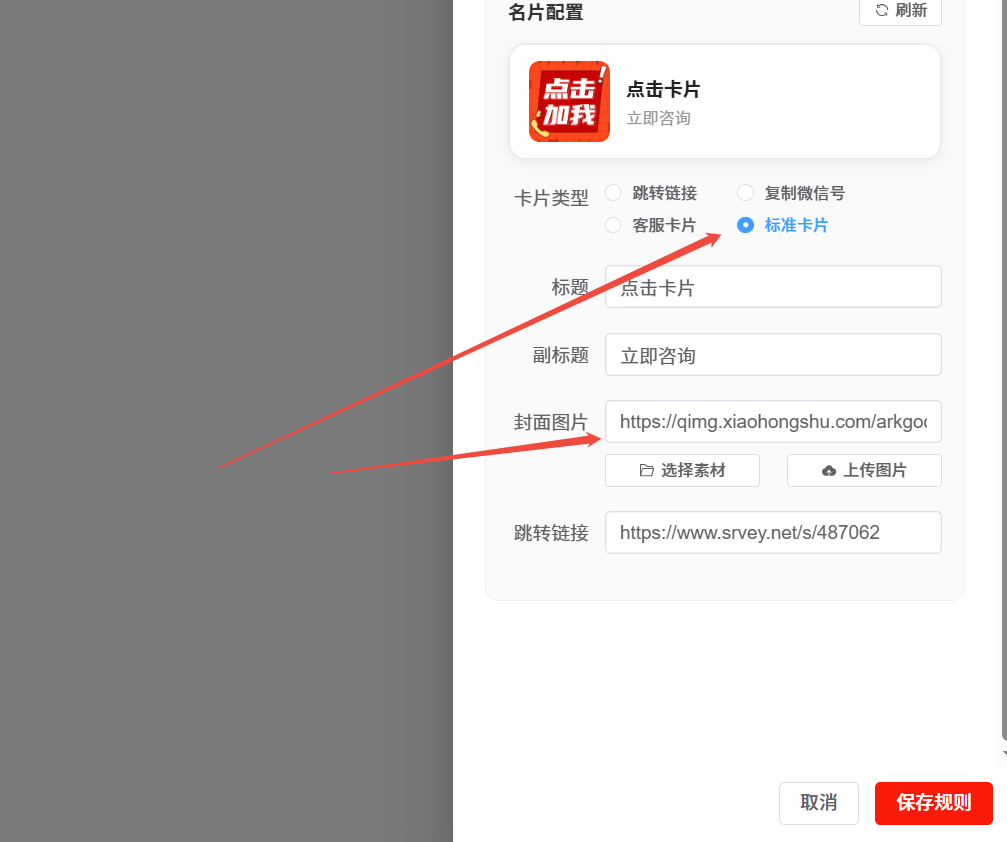This screenshot has height=842, width=1007.
Task: Click the 副标题 input containing 立即咨询
Action: click(773, 355)
